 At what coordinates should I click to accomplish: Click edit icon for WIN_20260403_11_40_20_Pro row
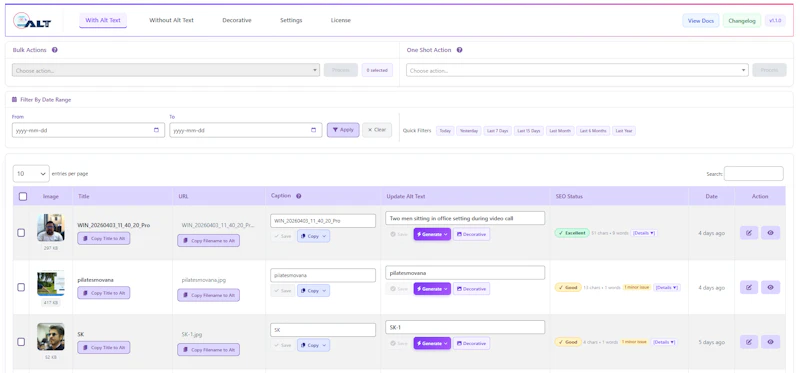[x=749, y=233]
